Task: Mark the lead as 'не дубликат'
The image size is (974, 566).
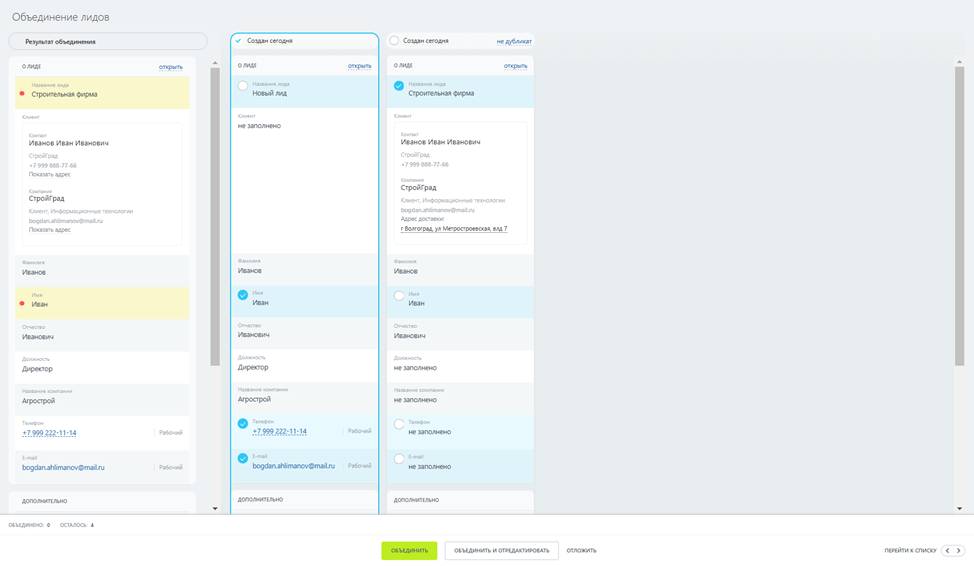Action: 513,41
